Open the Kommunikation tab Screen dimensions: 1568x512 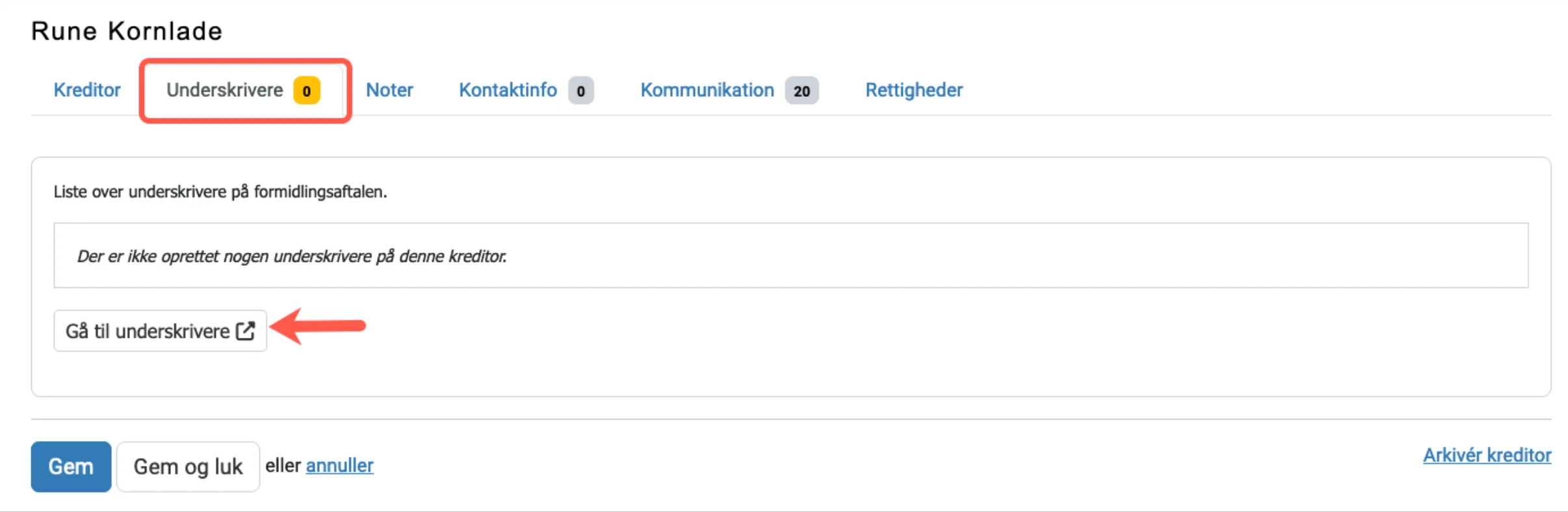(707, 90)
